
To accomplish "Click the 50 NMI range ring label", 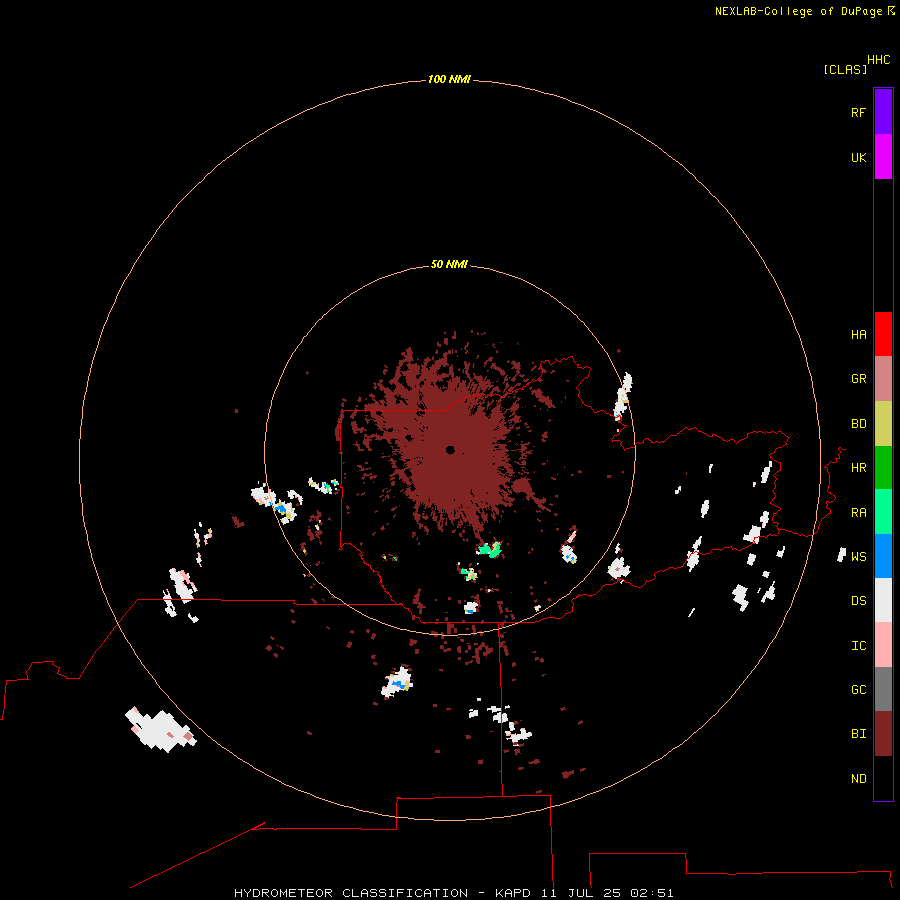I will (x=449, y=264).
